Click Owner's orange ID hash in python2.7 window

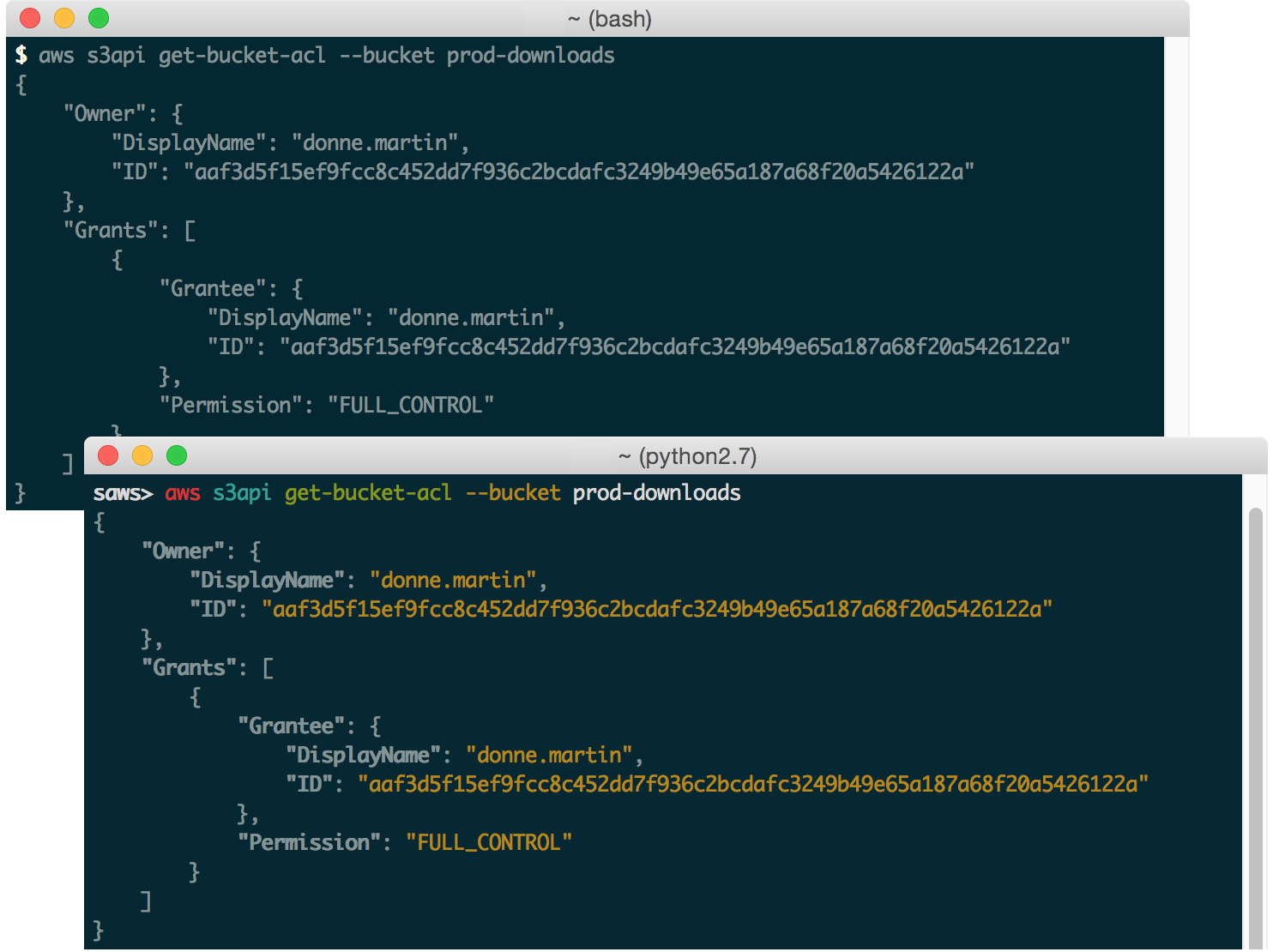[657, 609]
